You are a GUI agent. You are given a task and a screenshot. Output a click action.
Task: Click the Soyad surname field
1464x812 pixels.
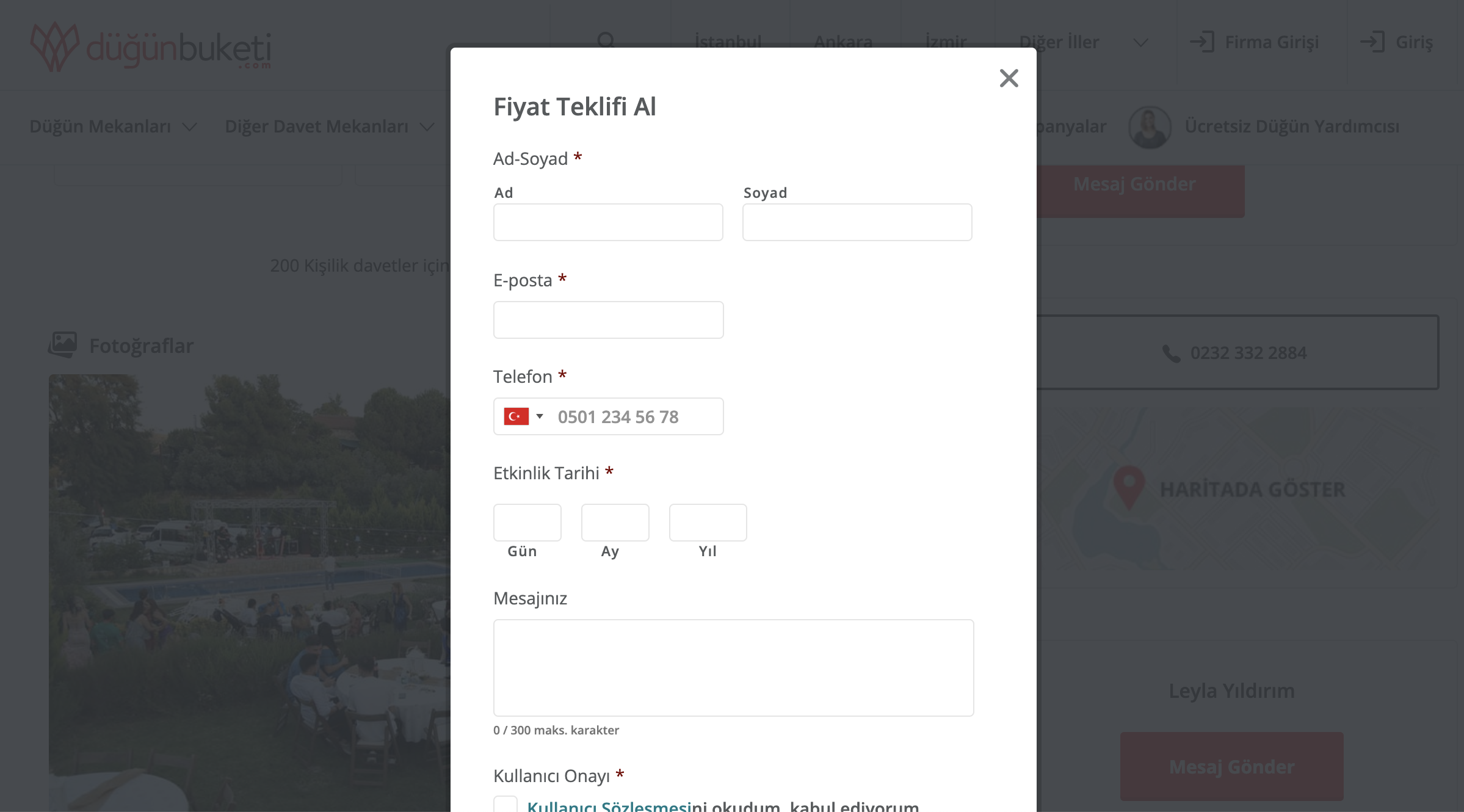point(857,222)
